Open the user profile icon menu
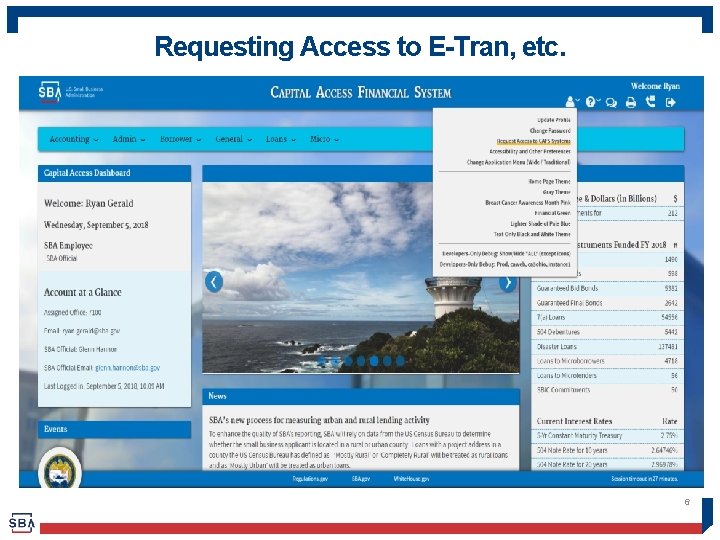Image resolution: width=720 pixels, height=540 pixels. click(570, 101)
